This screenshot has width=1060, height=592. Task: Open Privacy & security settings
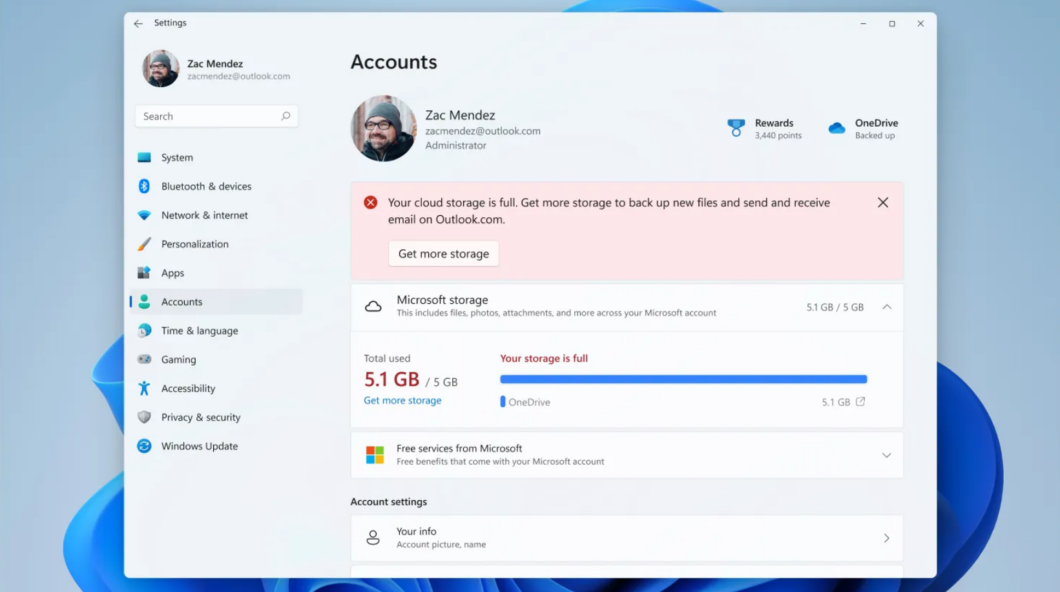[x=216, y=417]
